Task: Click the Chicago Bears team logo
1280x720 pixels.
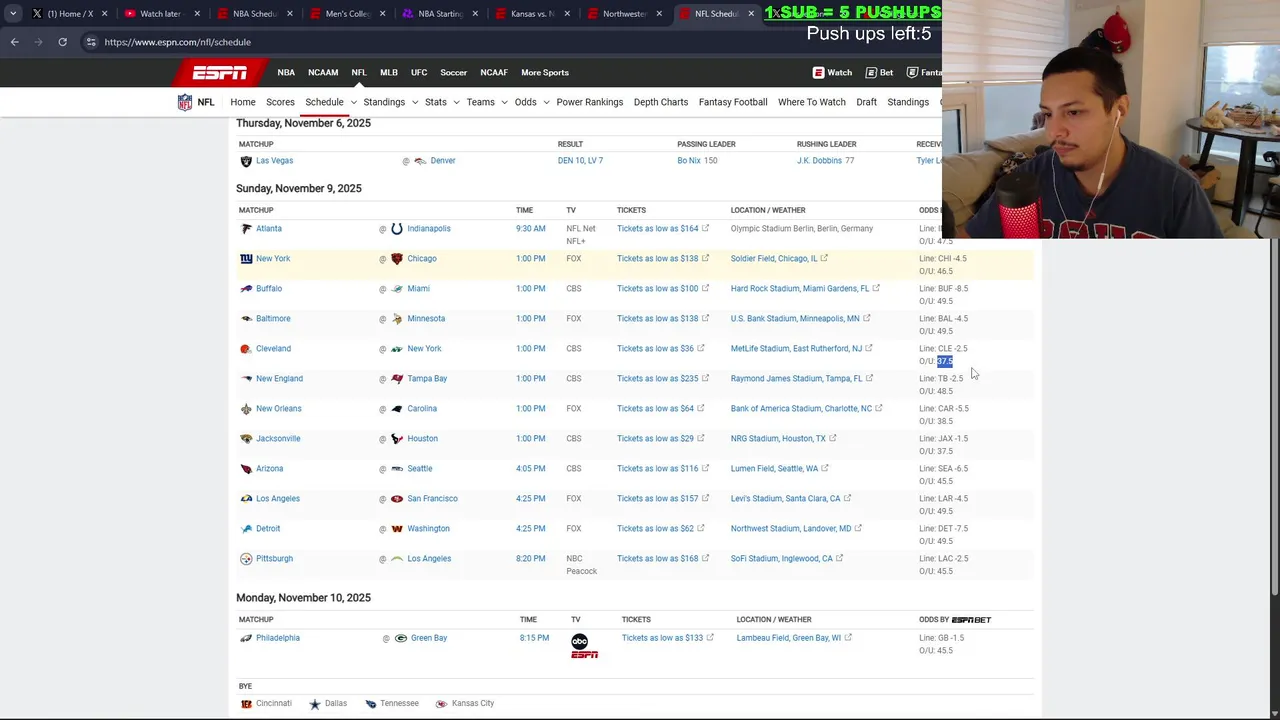Action: pos(397,259)
